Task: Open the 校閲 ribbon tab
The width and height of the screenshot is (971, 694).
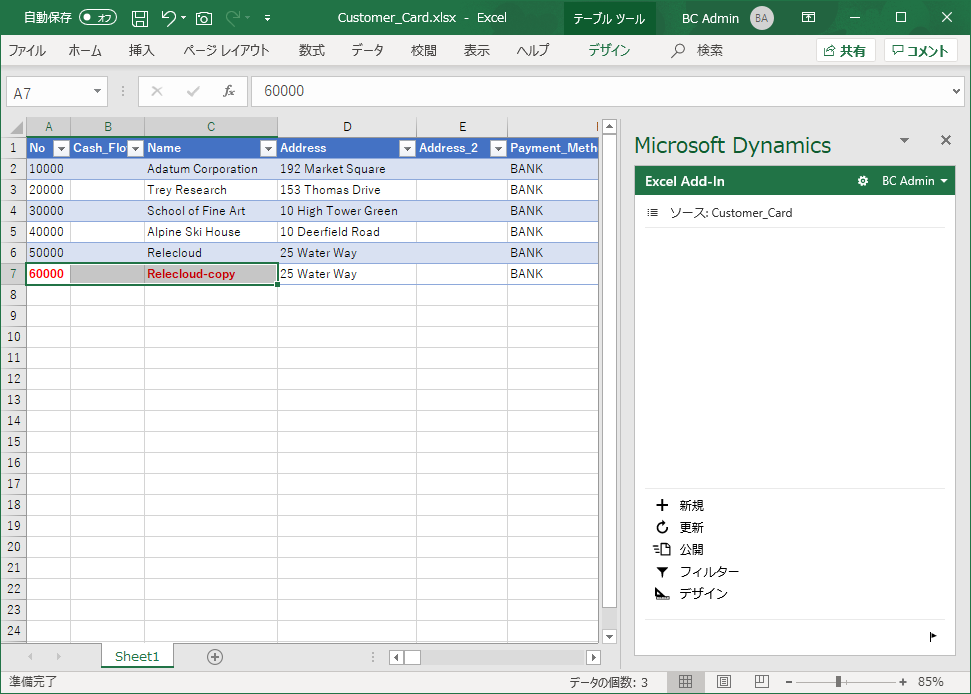Action: pyautogui.click(x=424, y=51)
